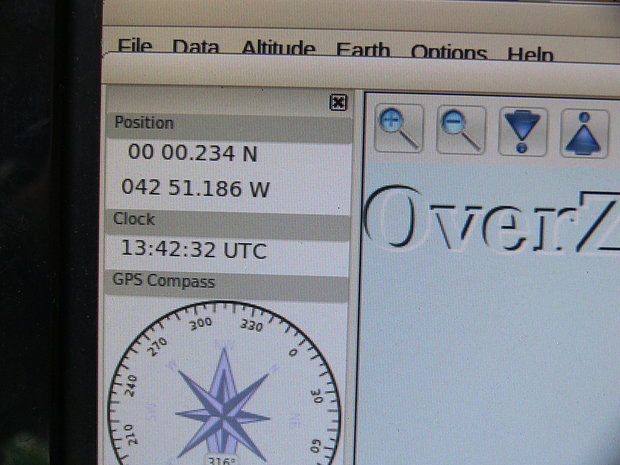Screen dimensions: 620x465
Task: Open the Data menu
Action: click(x=196, y=47)
